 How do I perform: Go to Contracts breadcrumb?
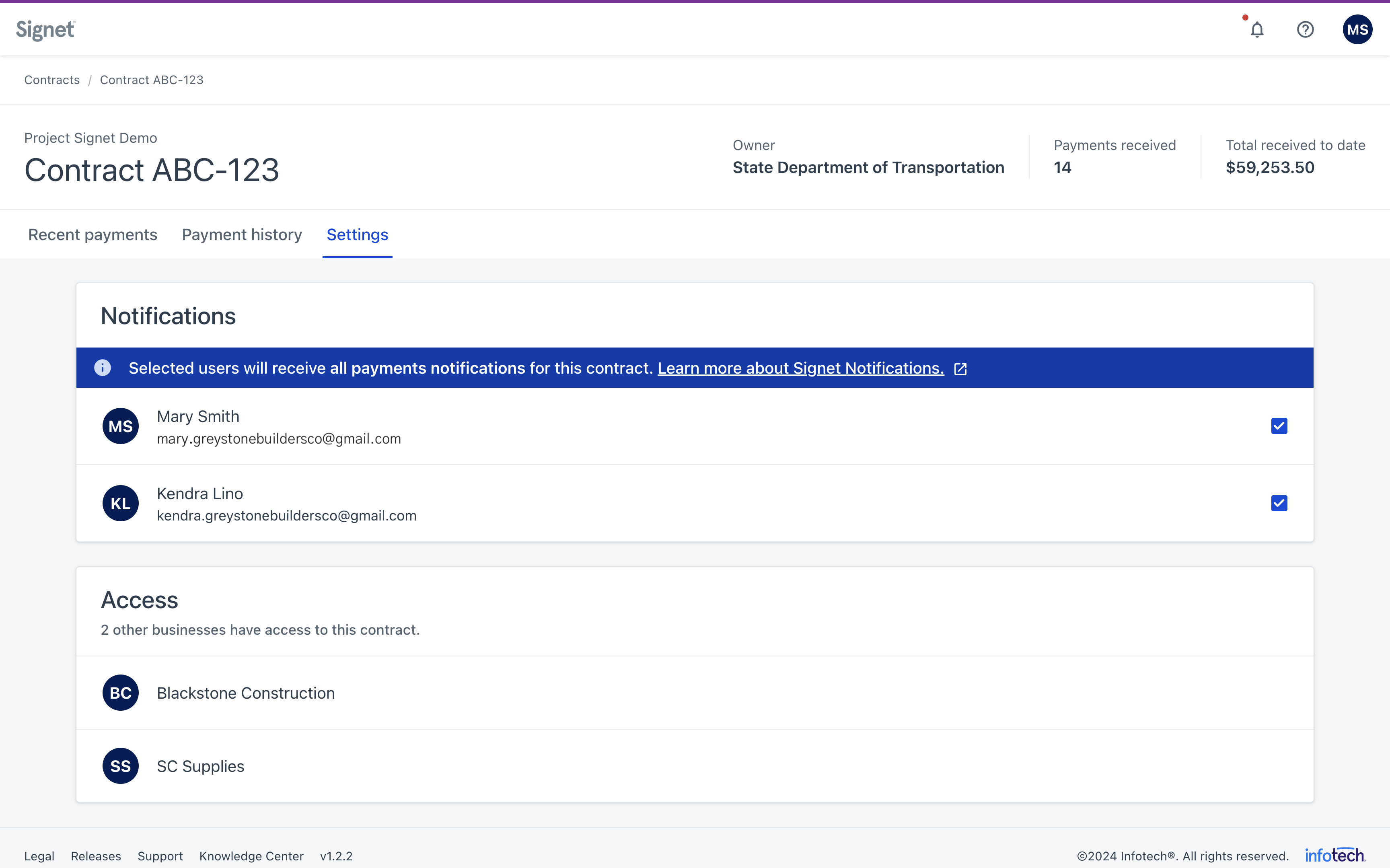(51, 80)
